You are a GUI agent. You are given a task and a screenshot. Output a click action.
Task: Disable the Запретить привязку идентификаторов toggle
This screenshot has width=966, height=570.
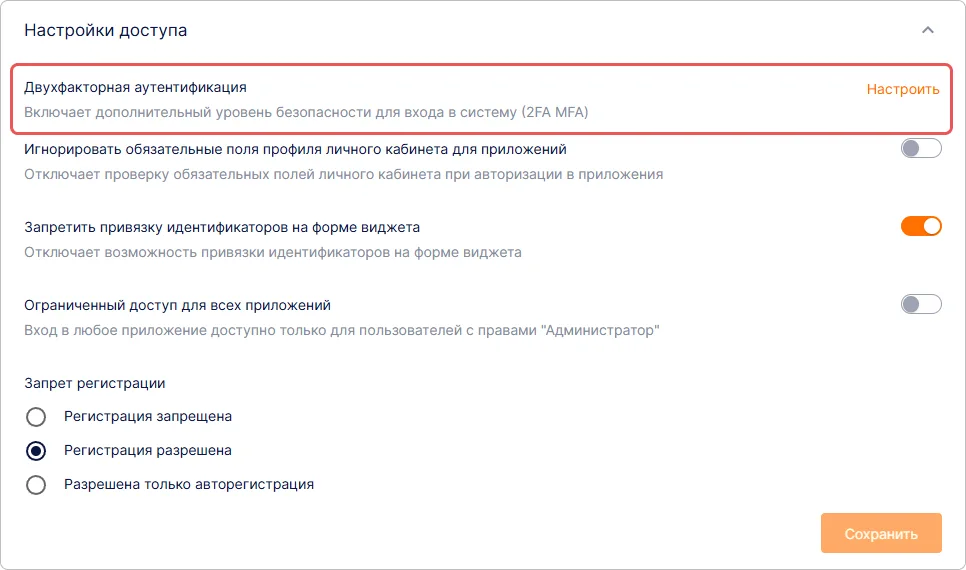tap(921, 226)
